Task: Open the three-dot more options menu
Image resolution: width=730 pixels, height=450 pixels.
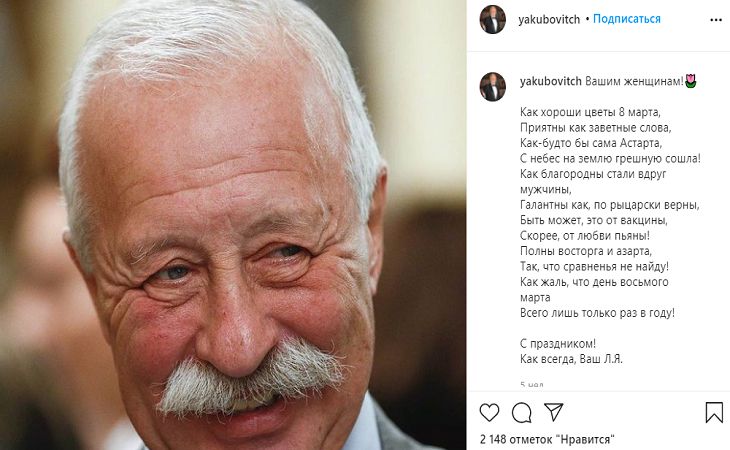Action: coord(716,20)
